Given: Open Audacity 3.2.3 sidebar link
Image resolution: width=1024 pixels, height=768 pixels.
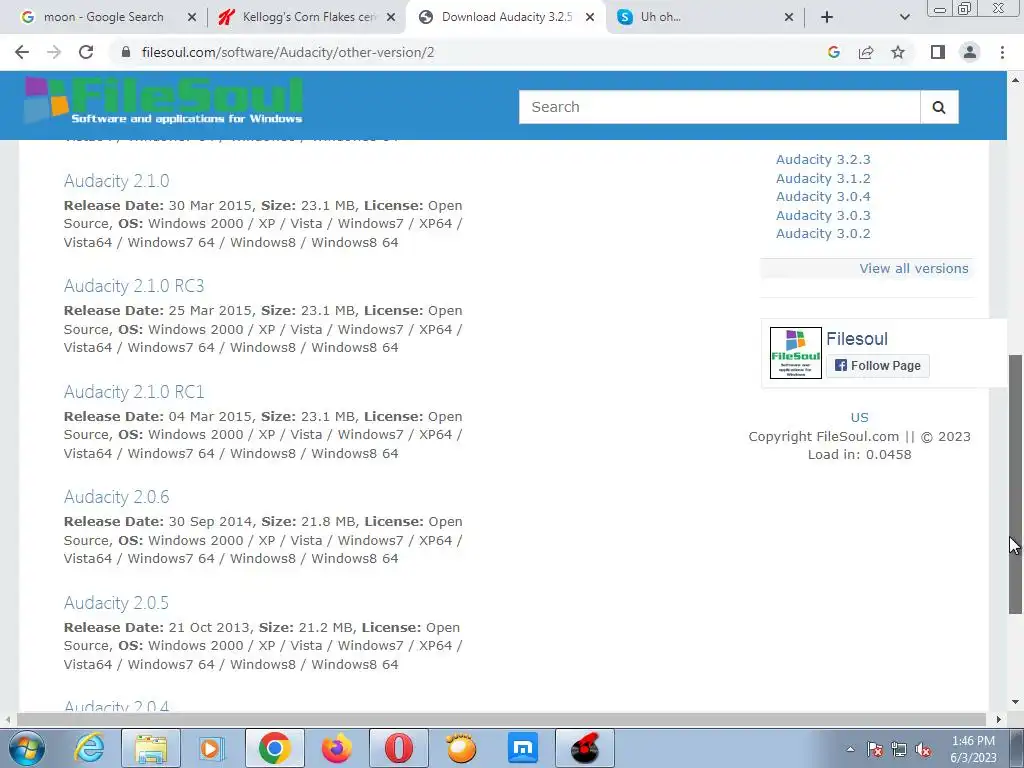Looking at the screenshot, I should tap(823, 159).
